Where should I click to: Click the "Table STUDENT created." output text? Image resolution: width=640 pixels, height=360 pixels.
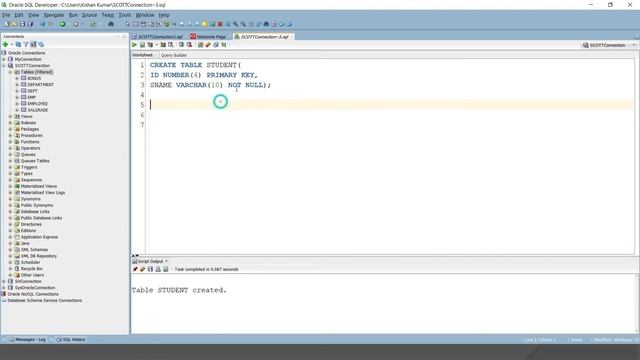[x=179, y=290]
